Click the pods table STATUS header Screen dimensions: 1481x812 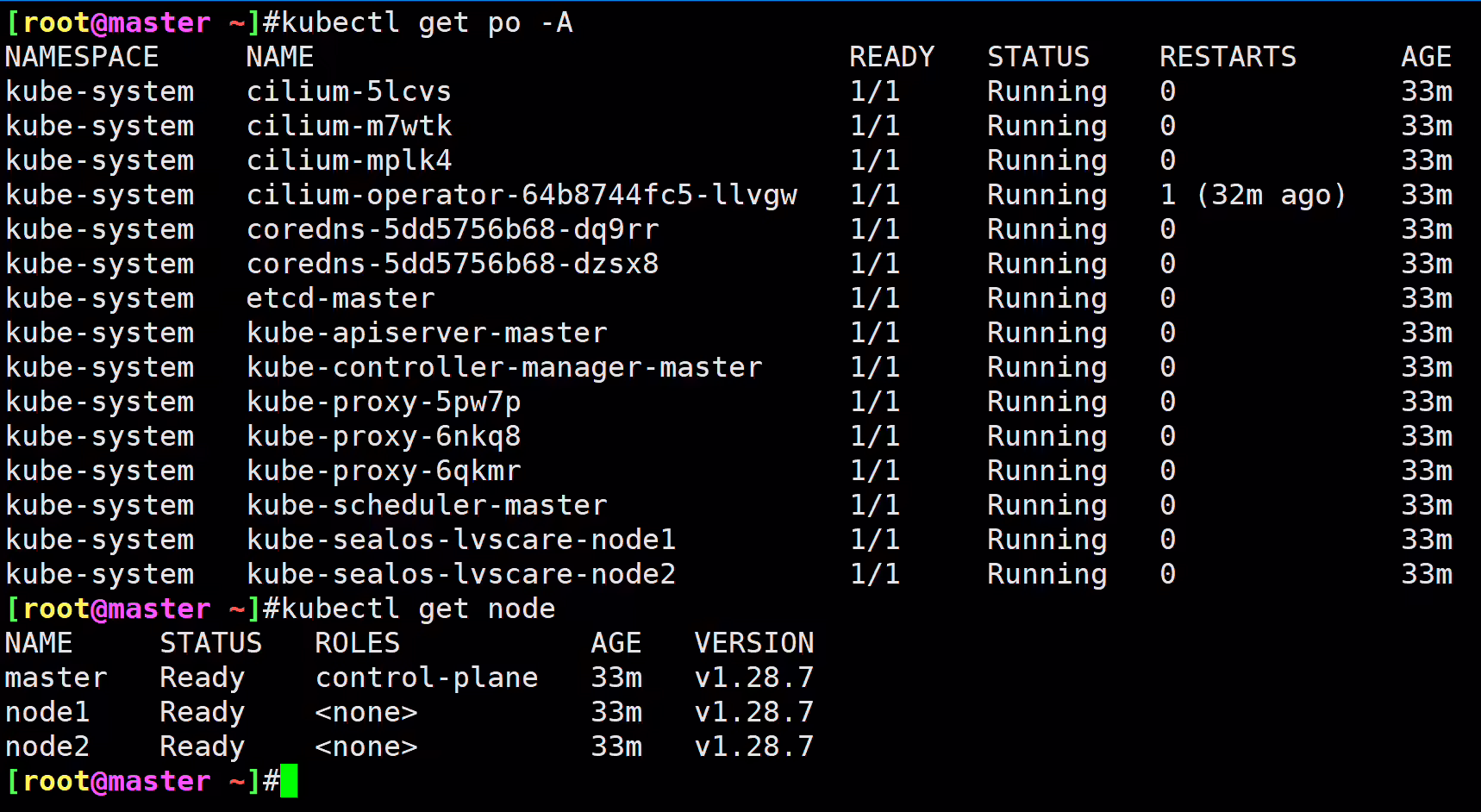[x=1039, y=57]
